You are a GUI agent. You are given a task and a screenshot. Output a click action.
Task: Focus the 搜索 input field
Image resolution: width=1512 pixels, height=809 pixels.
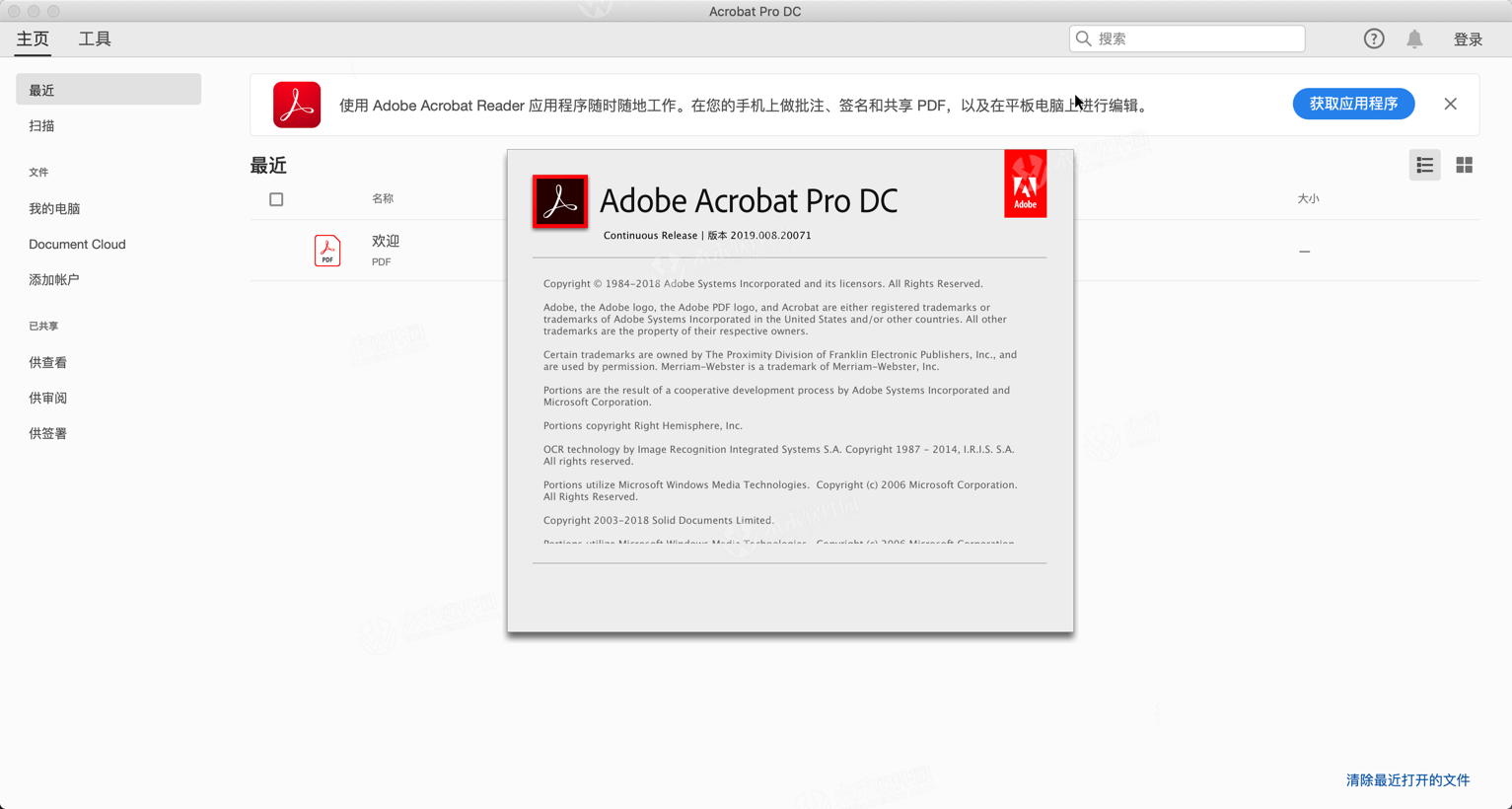(x=1187, y=38)
